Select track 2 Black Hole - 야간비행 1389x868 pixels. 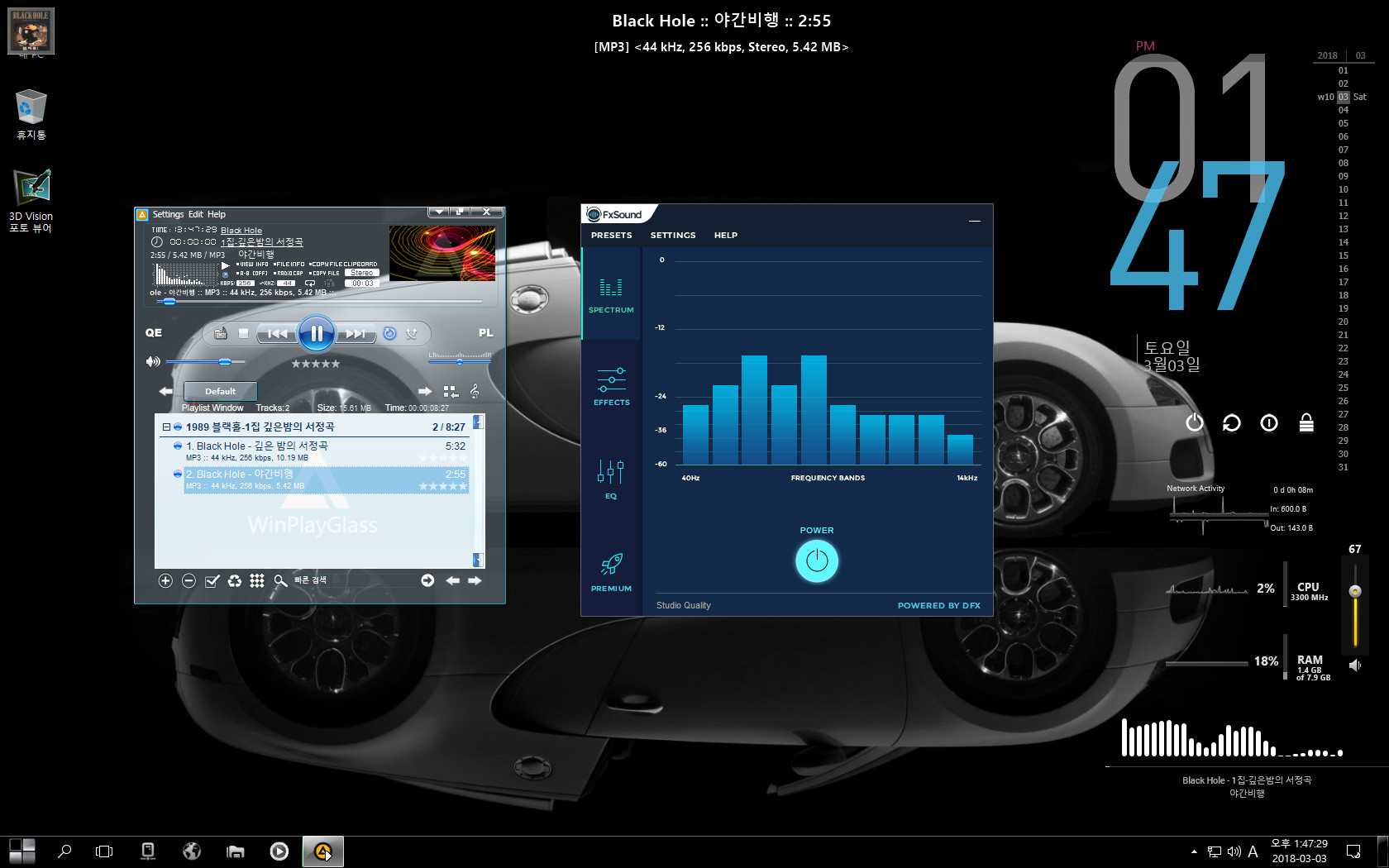click(326, 479)
